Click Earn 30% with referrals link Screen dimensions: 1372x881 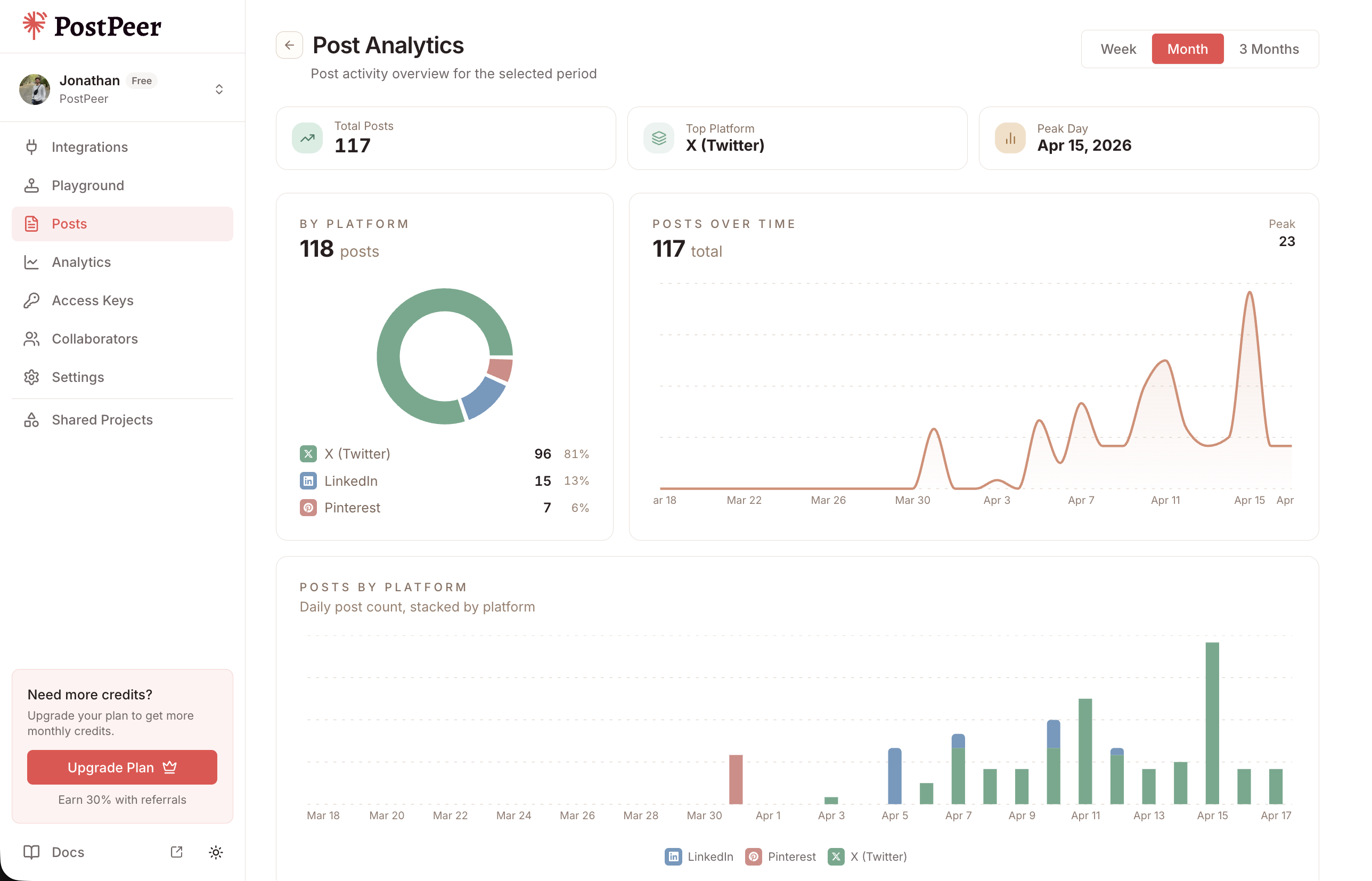(122, 799)
